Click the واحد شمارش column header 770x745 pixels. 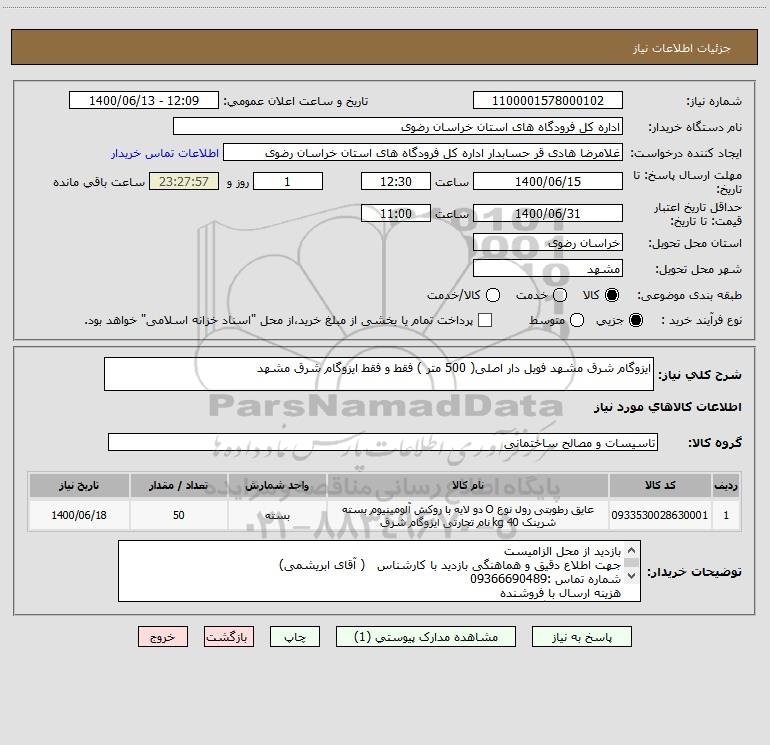[x=277, y=486]
